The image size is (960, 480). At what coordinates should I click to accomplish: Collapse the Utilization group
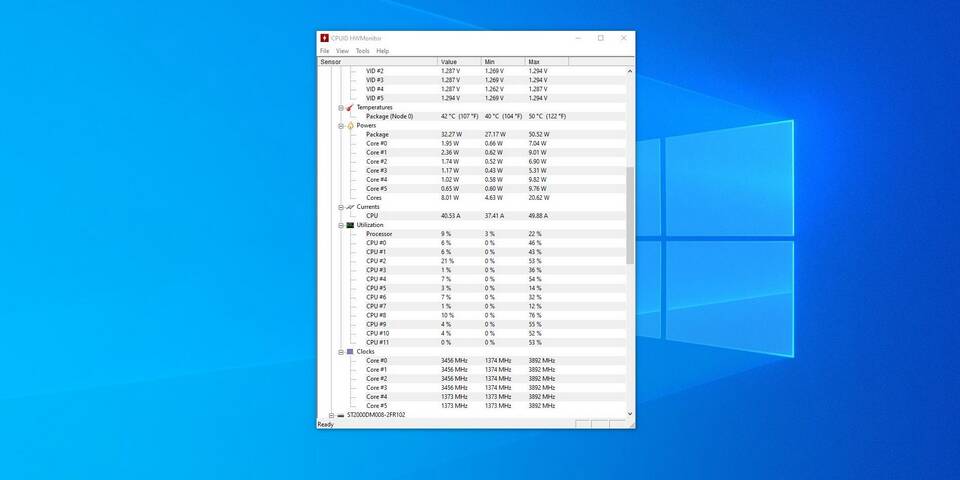click(341, 225)
